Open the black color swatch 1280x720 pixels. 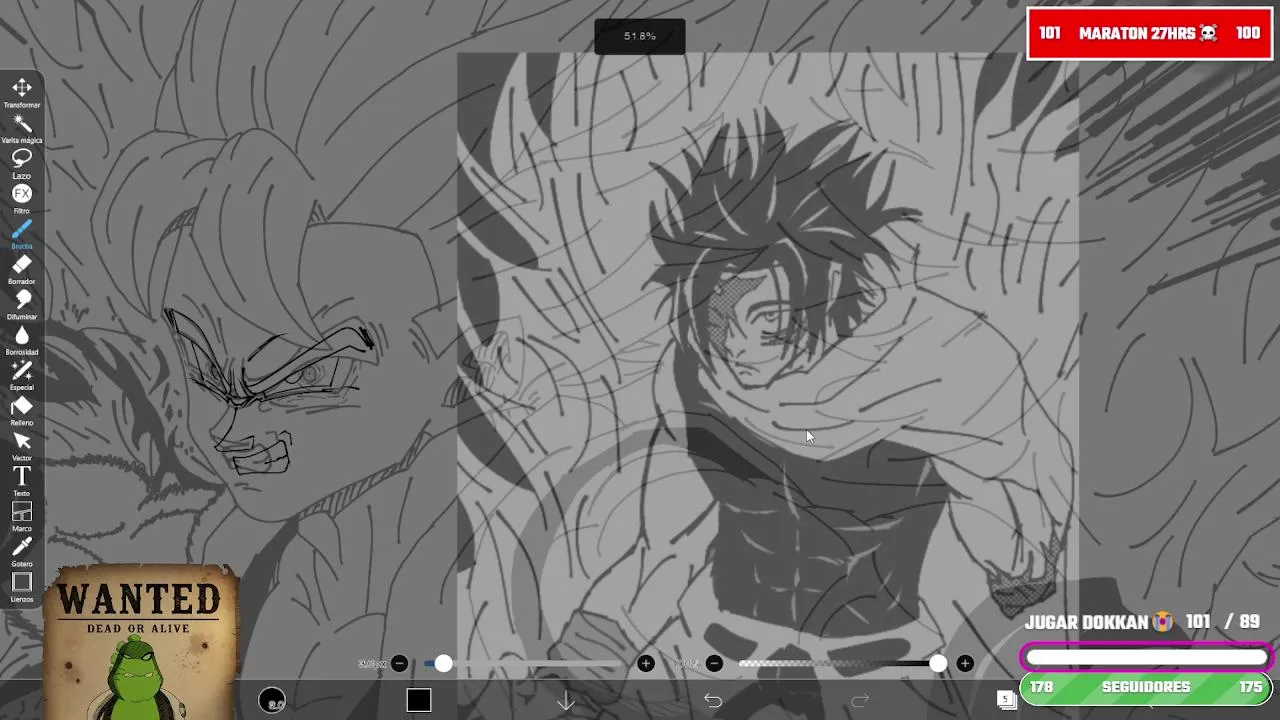coord(419,701)
